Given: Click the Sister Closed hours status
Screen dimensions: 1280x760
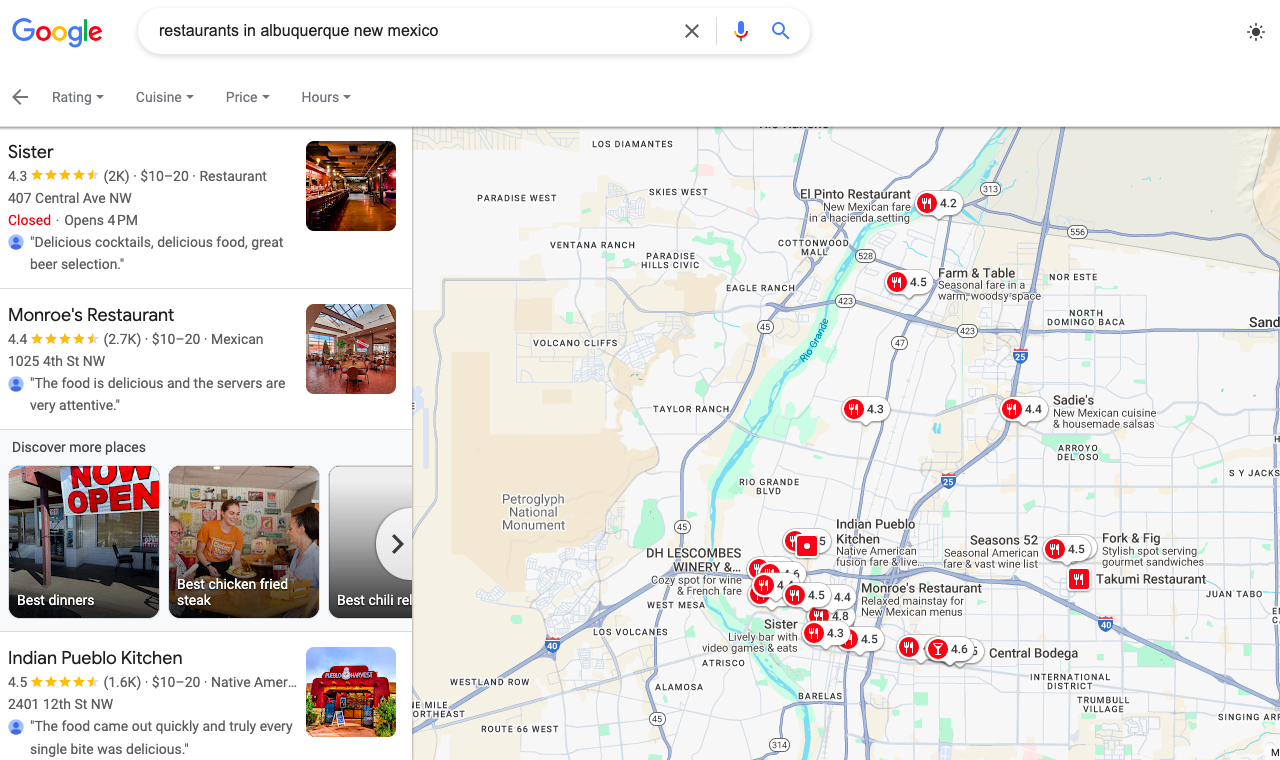Looking at the screenshot, I should click(x=29, y=220).
